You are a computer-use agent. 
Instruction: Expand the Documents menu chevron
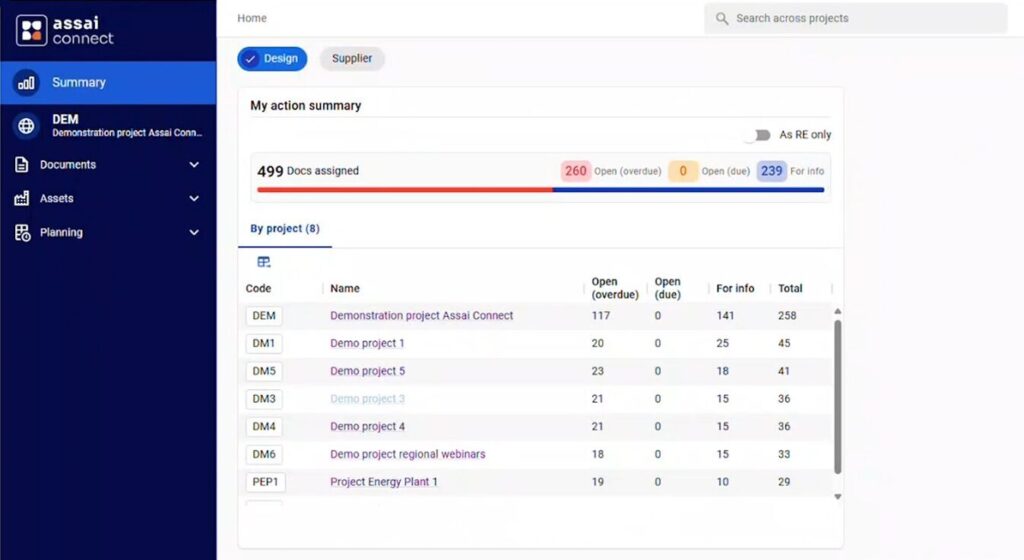[194, 165]
